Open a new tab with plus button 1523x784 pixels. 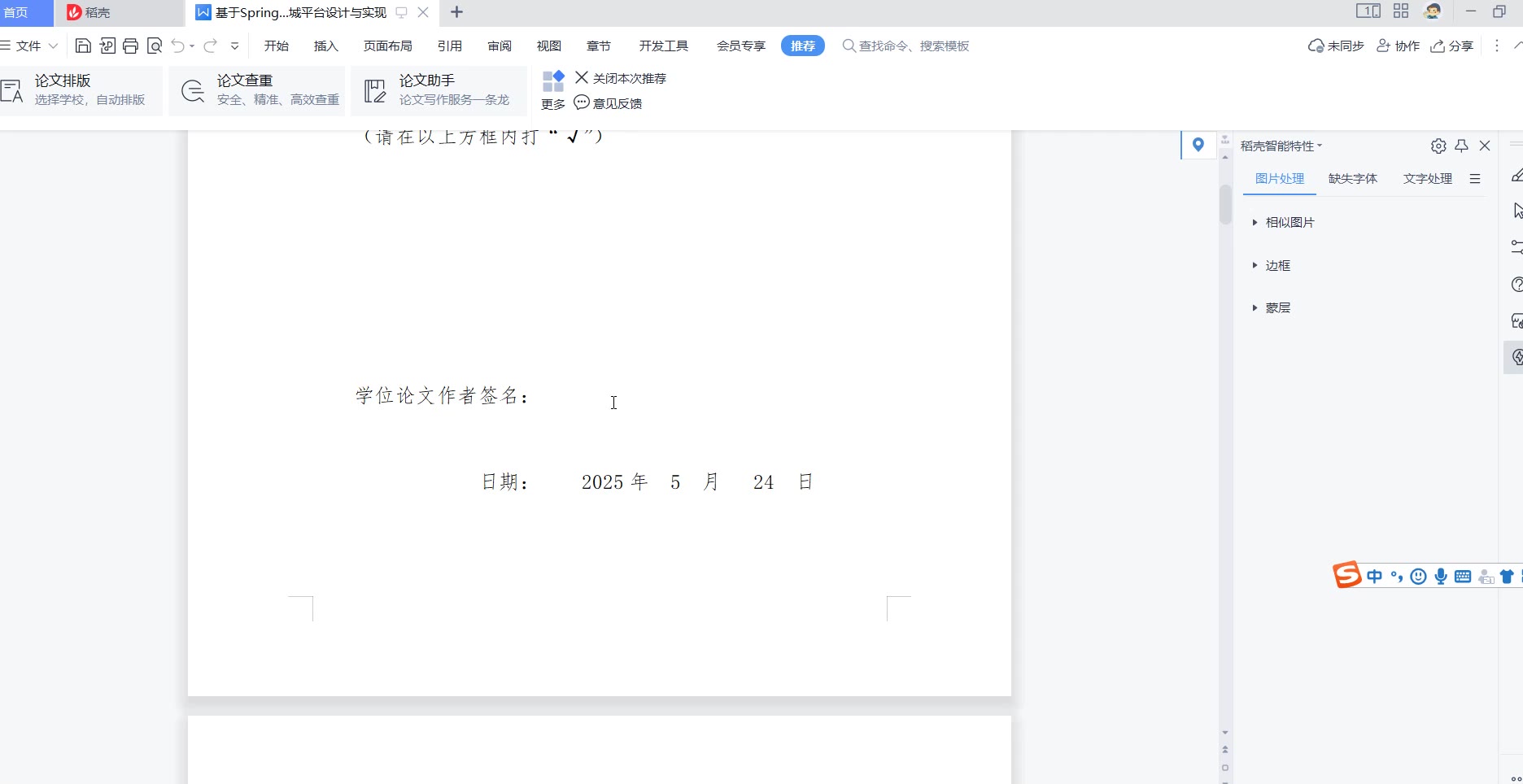click(456, 12)
